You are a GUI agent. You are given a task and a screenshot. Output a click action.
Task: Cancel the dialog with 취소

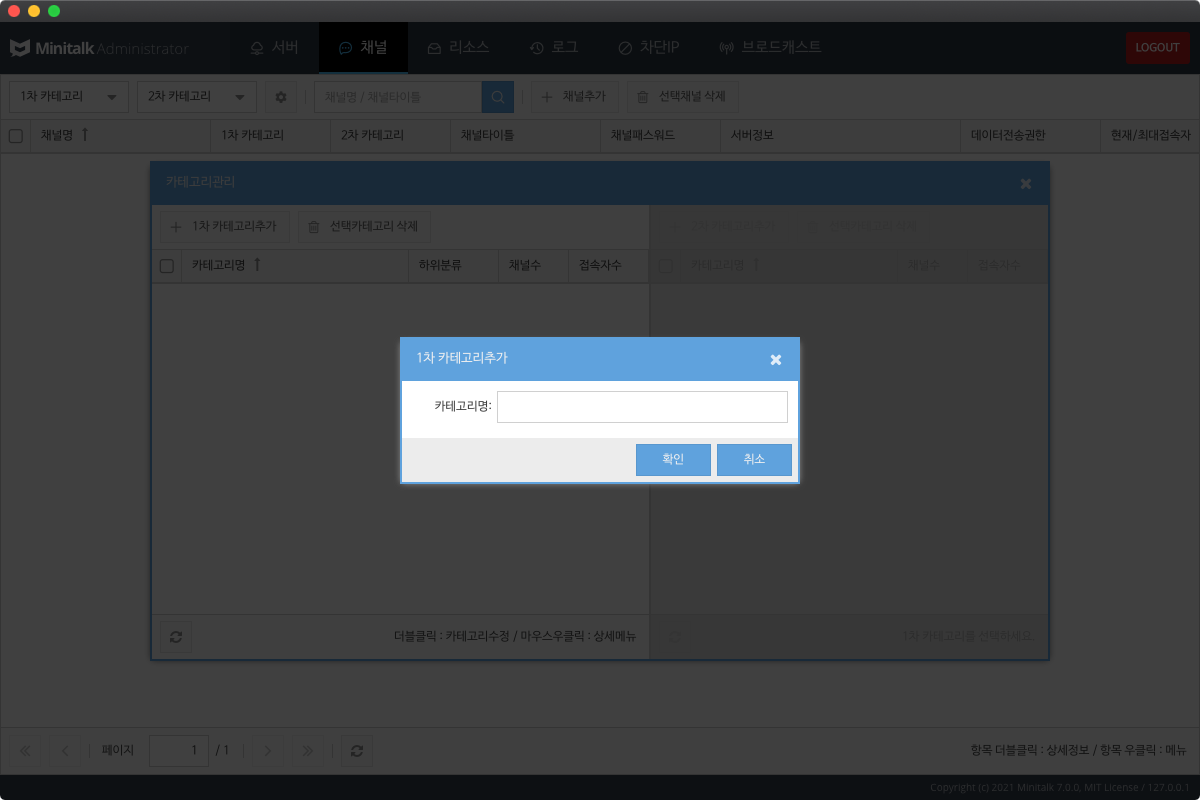(x=754, y=460)
